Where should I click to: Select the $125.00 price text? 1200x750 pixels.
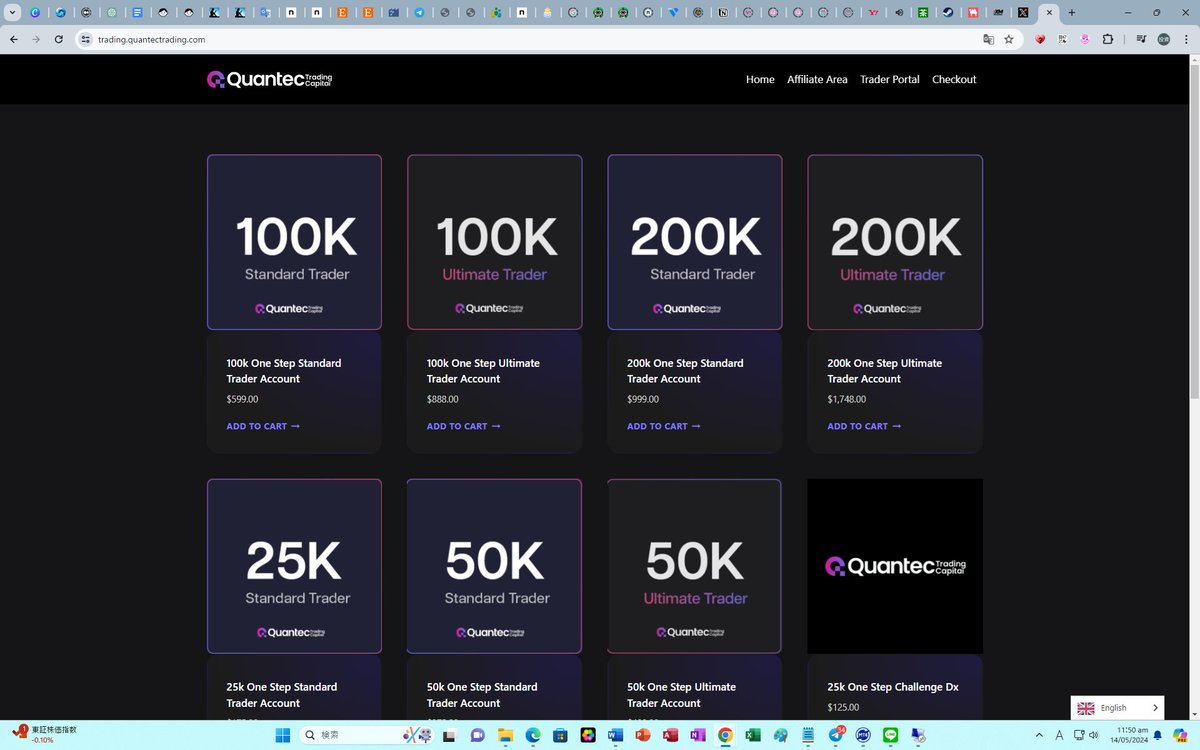(843, 707)
